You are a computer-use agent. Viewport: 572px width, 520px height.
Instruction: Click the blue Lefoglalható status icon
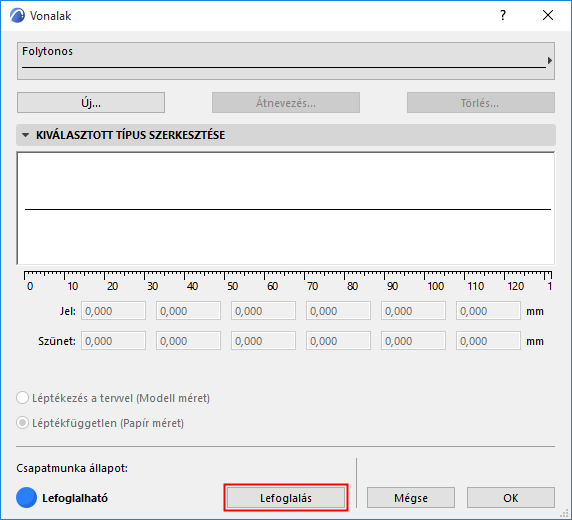pos(26,498)
